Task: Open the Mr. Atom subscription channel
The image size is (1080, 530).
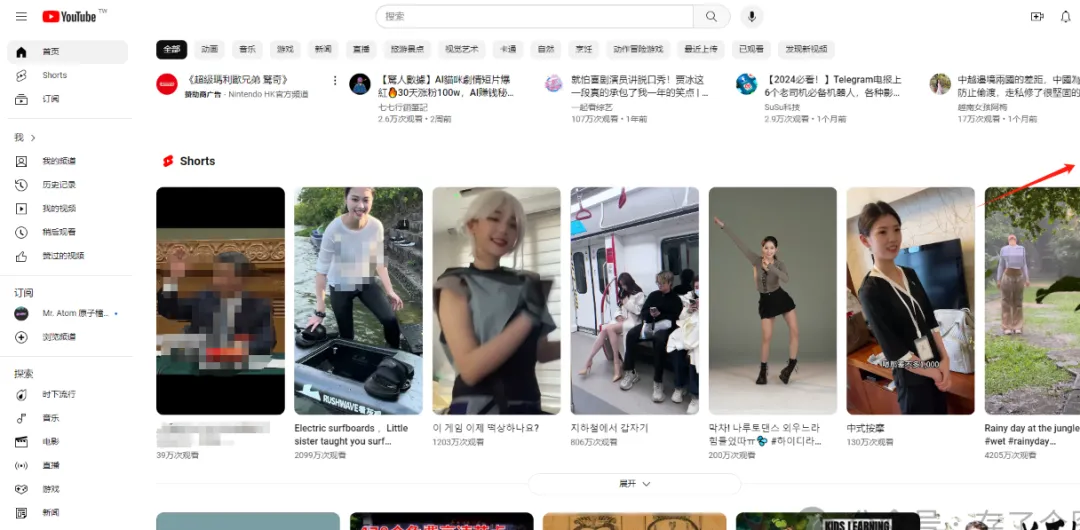Action: (68, 314)
